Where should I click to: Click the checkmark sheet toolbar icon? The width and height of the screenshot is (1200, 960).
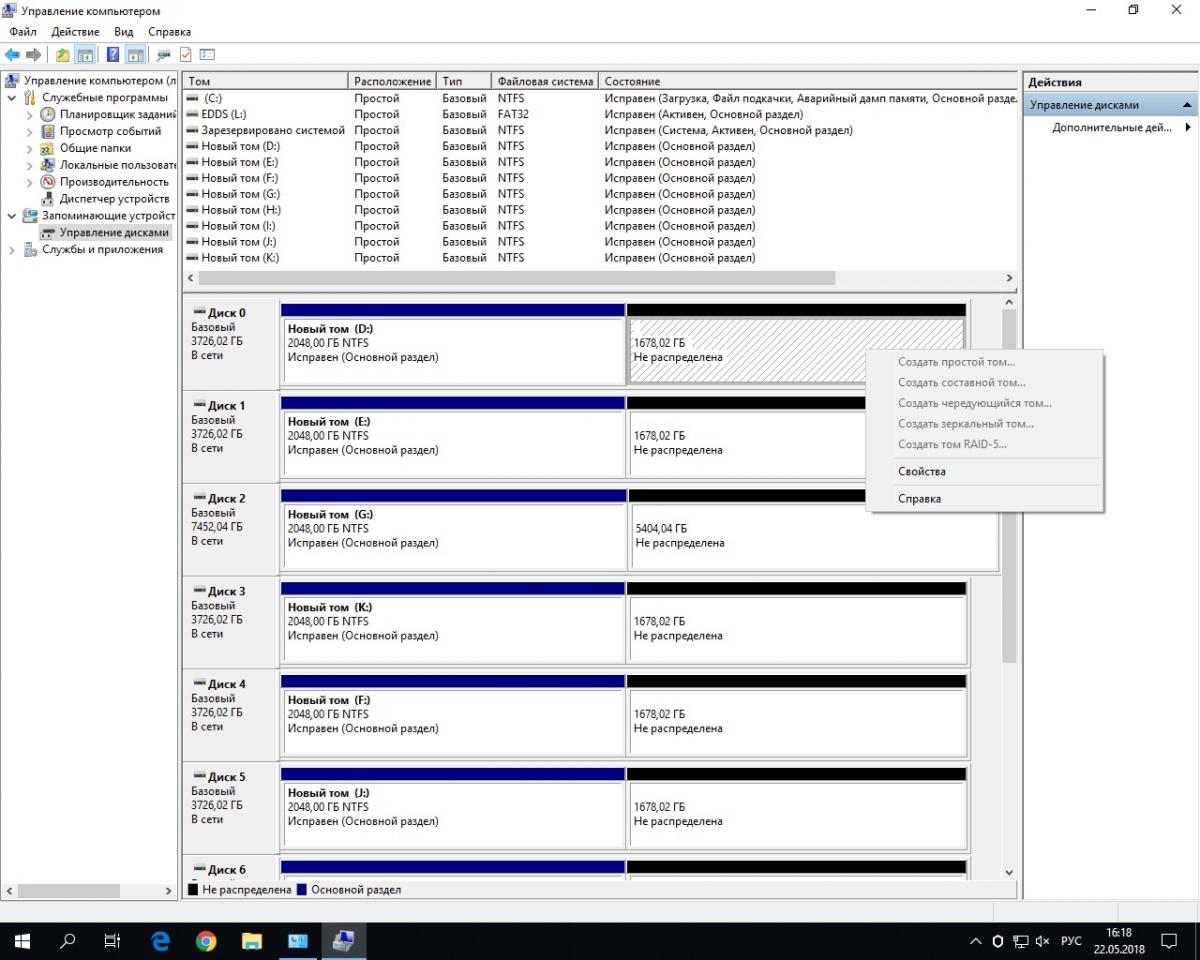pos(186,55)
